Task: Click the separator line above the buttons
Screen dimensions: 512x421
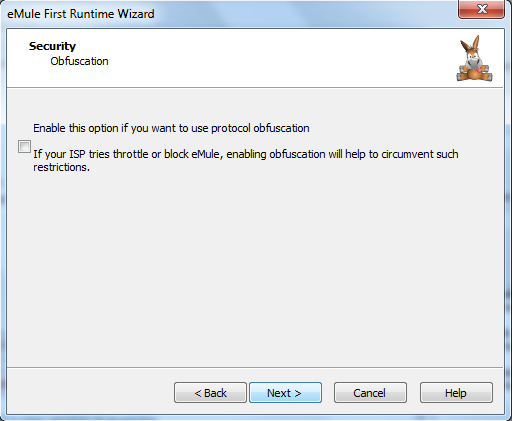Action: (255, 367)
